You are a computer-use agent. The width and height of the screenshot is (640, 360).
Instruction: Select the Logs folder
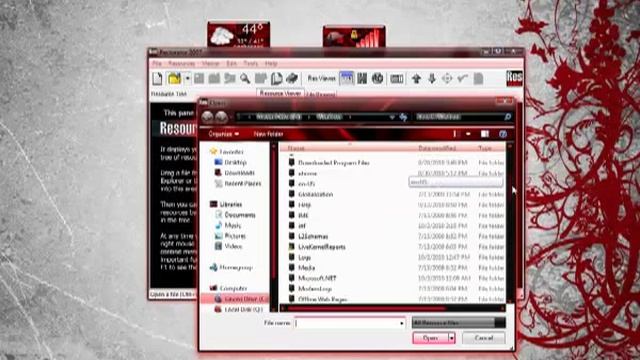[304, 258]
